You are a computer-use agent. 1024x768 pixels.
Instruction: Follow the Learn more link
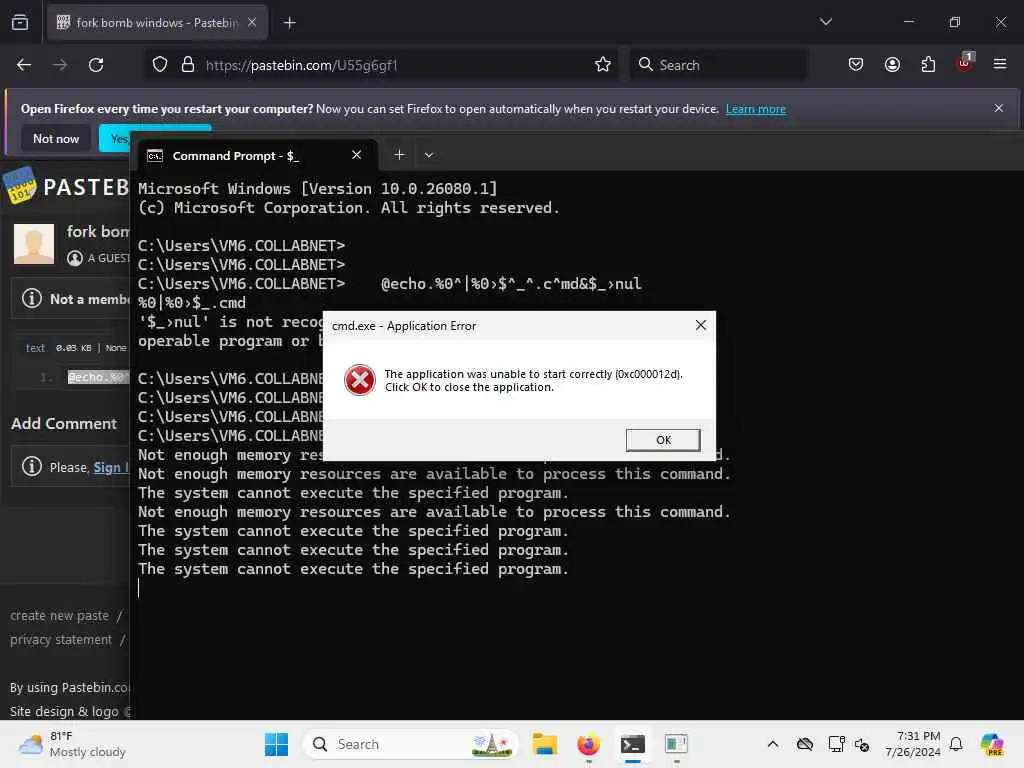756,109
